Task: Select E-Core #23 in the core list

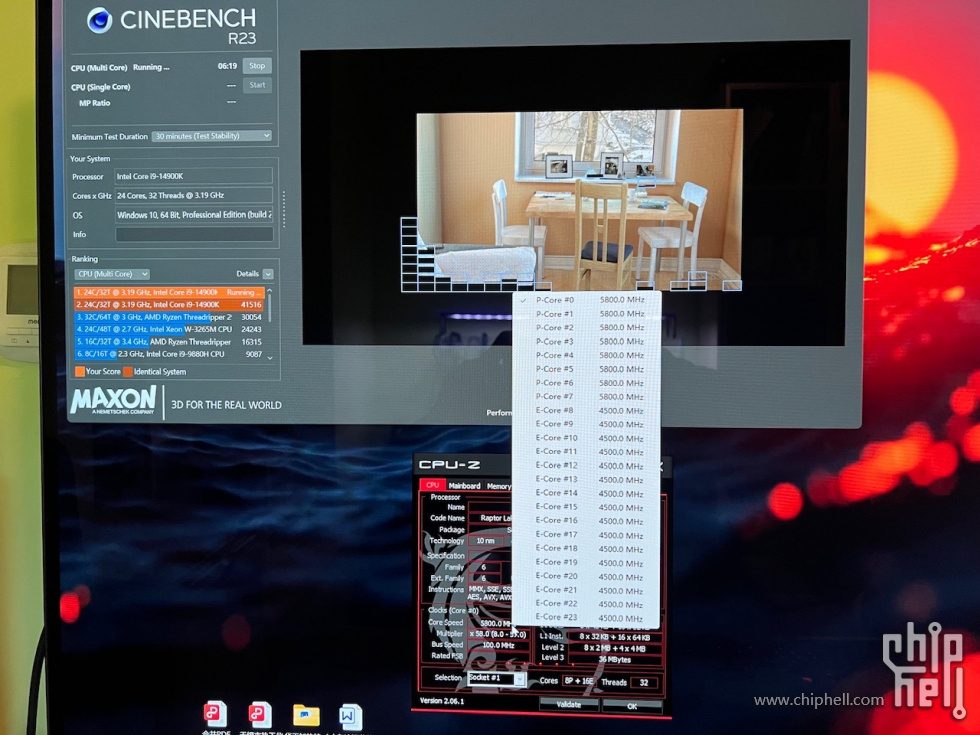Action: click(586, 618)
